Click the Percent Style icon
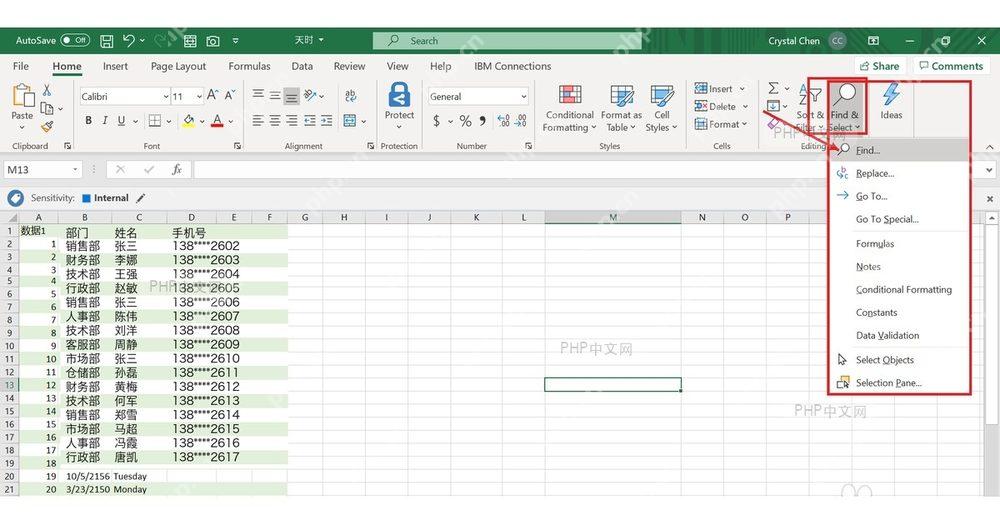The width and height of the screenshot is (1000, 525). point(466,121)
